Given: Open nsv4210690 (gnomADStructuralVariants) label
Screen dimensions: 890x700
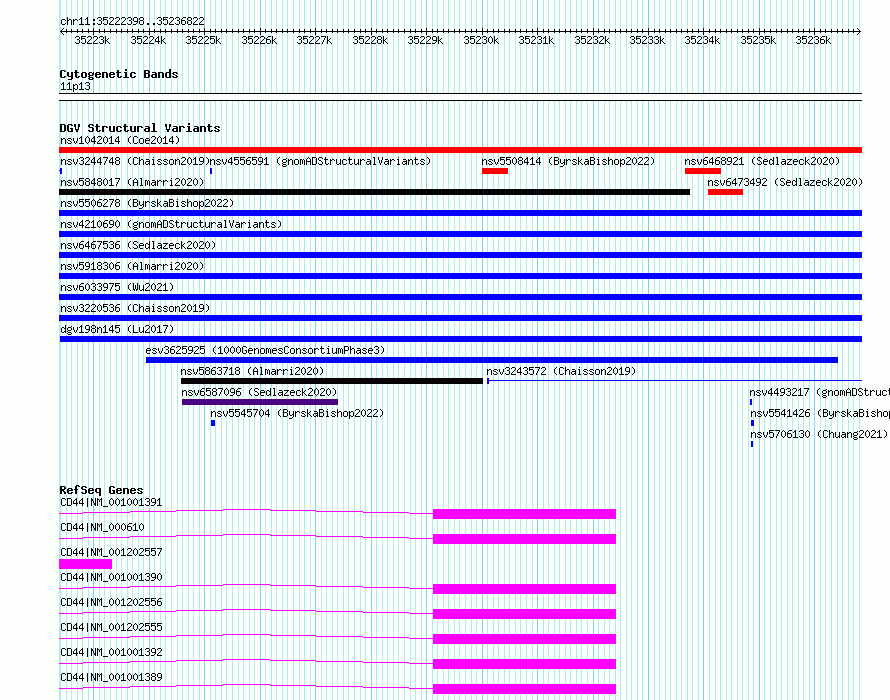Looking at the screenshot, I should click(x=171, y=224).
